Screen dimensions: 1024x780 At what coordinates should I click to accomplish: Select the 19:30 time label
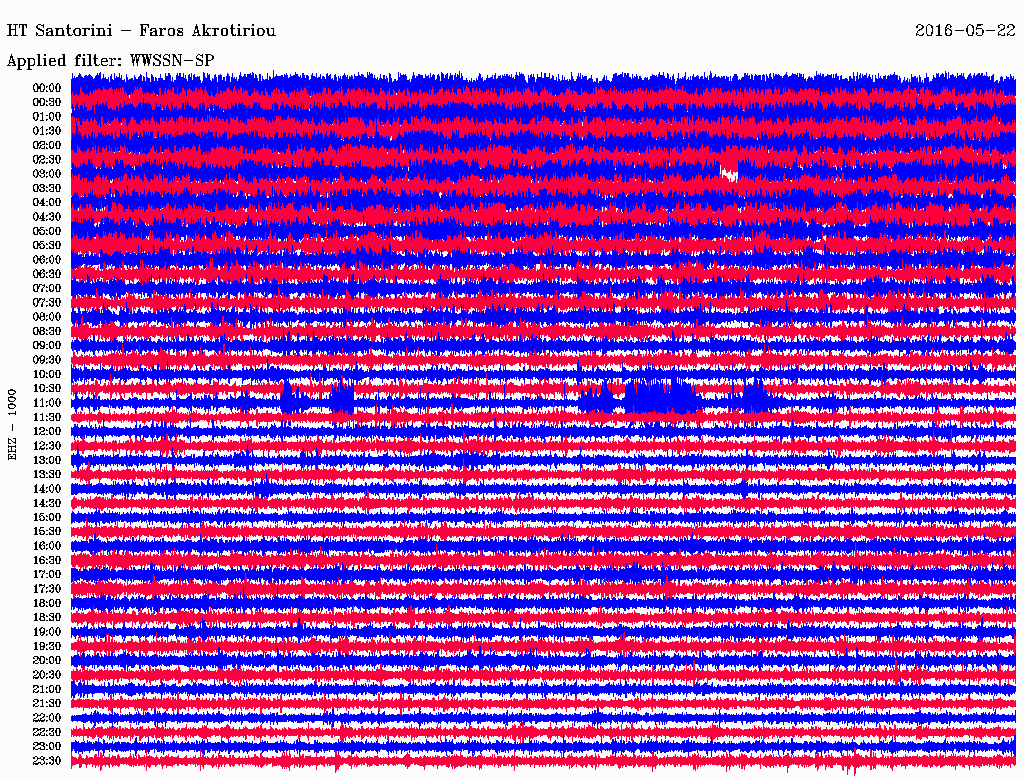coord(47,646)
